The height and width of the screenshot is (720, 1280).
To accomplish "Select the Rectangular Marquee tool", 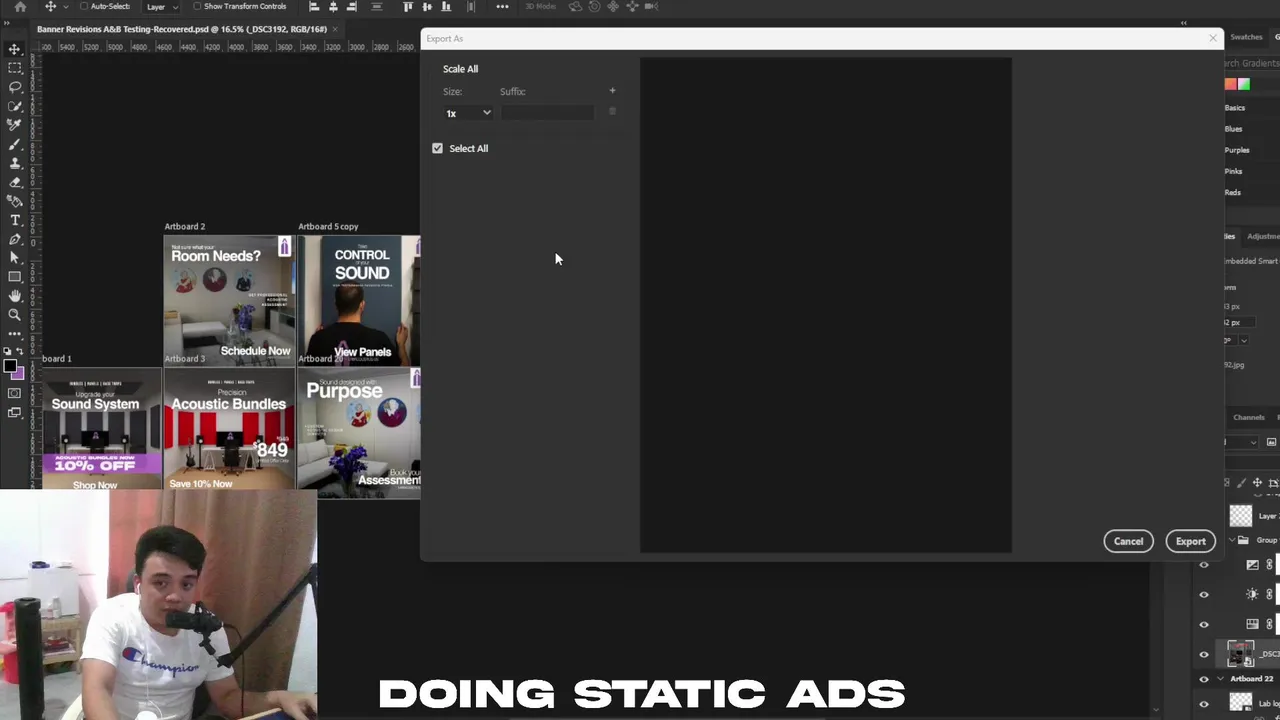I will (x=14, y=68).
